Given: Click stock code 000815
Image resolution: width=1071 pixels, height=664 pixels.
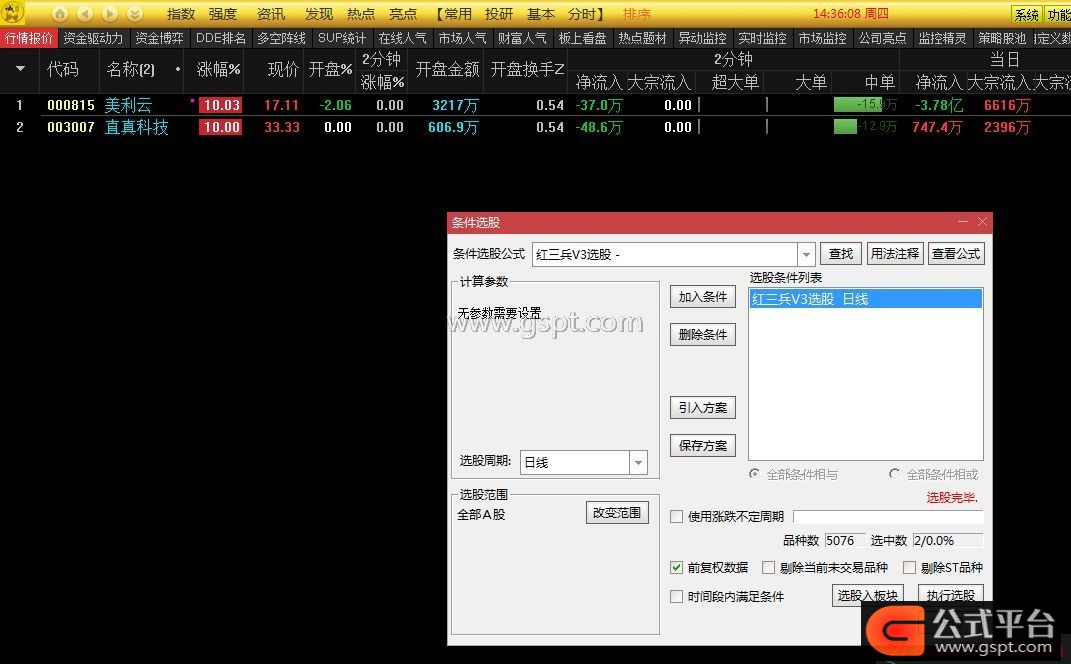Looking at the screenshot, I should pyautogui.click(x=71, y=105).
